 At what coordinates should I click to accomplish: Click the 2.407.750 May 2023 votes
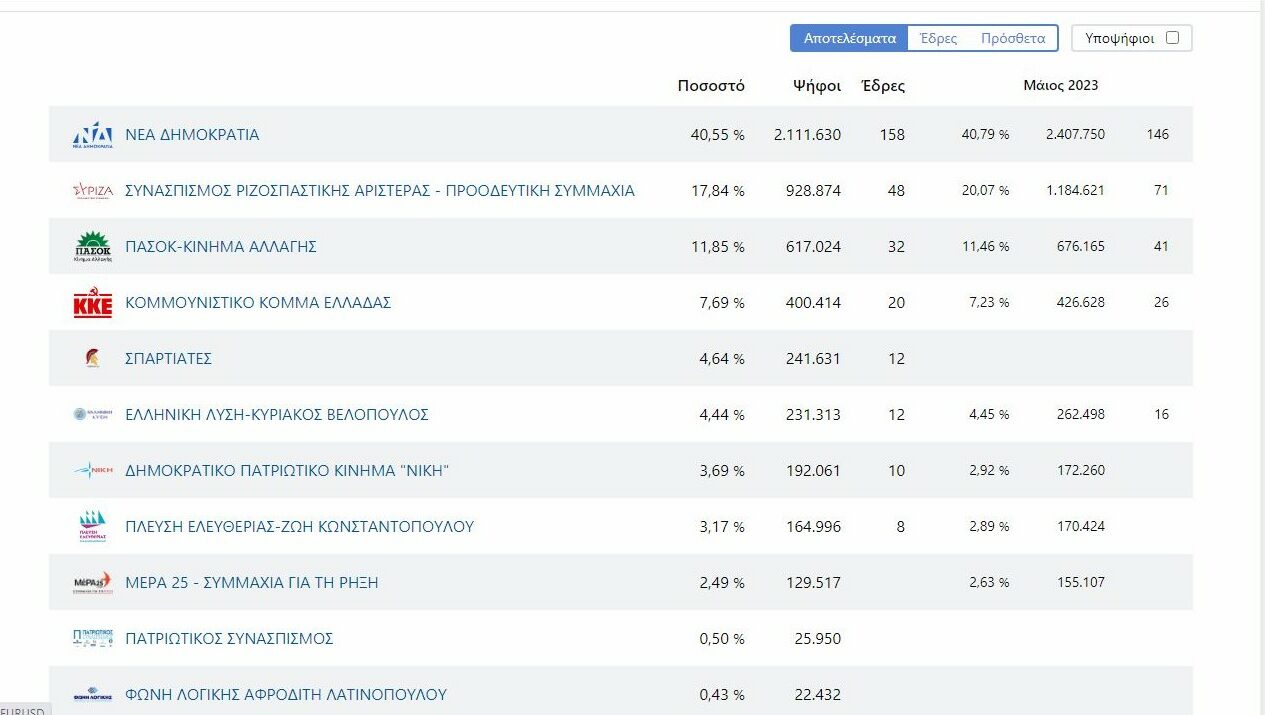[1076, 134]
